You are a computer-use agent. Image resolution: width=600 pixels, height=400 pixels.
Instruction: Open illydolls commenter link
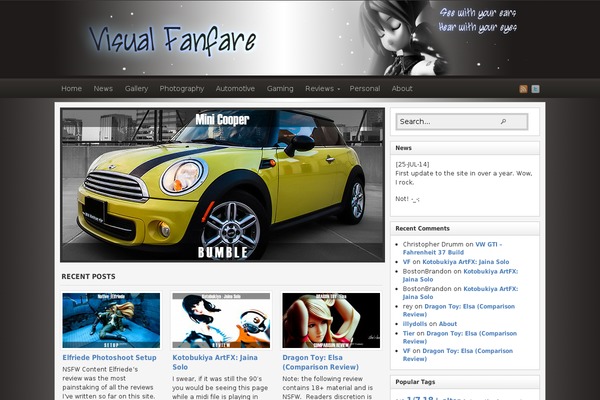415,324
